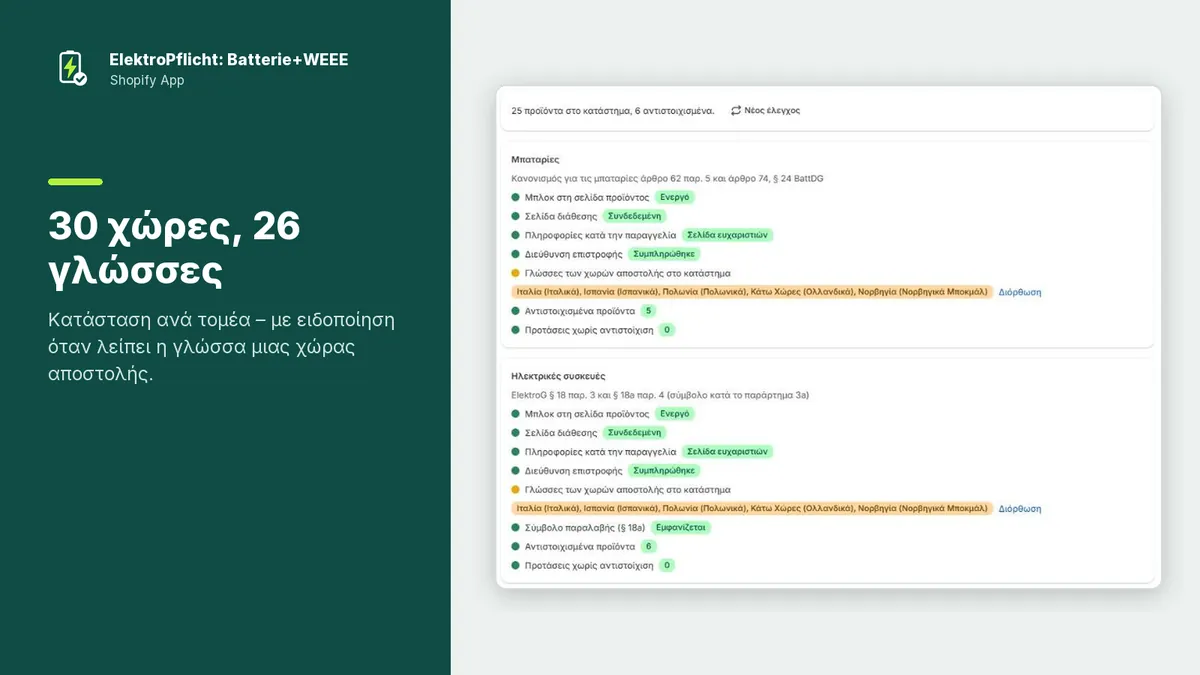Click the Ενεργό badge in the Μπαταρίες section
Image resolution: width=1200 pixels, height=675 pixels.
(x=675, y=197)
